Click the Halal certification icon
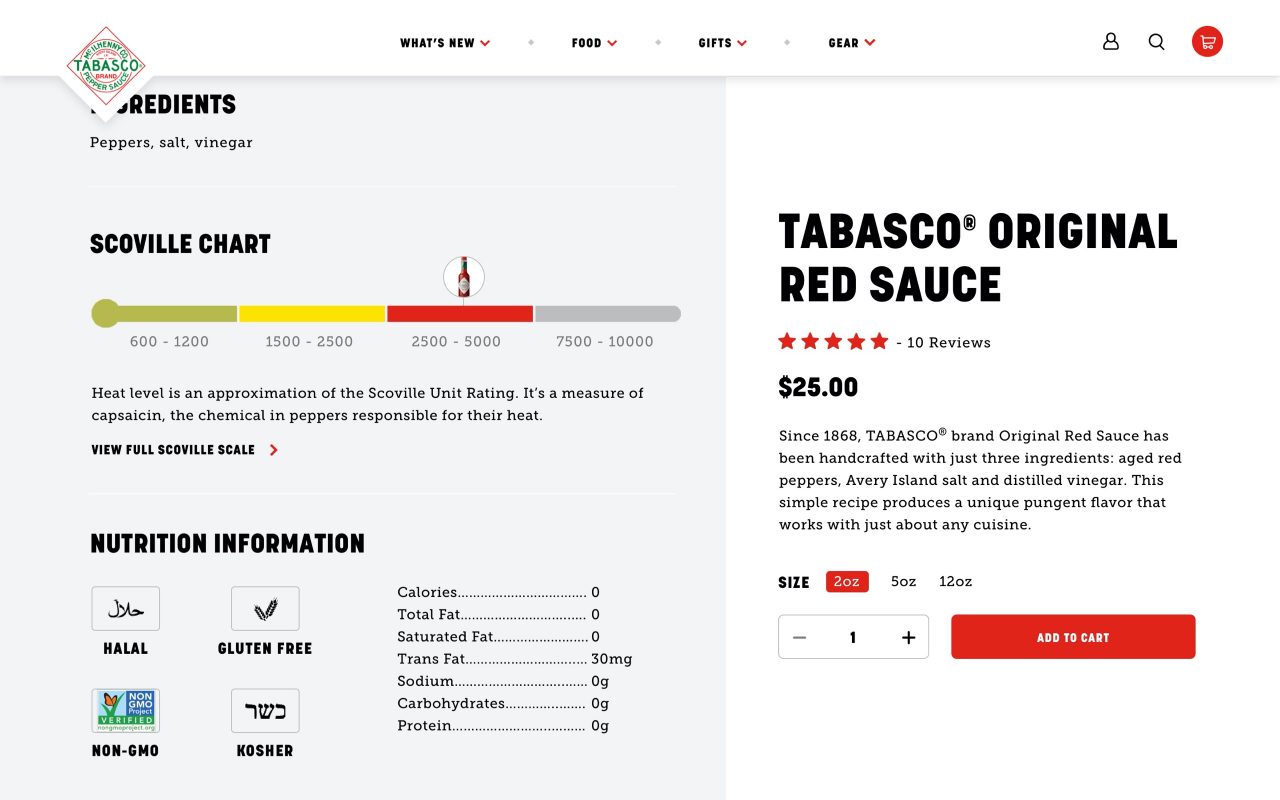The height and width of the screenshot is (800, 1280). tap(126, 608)
